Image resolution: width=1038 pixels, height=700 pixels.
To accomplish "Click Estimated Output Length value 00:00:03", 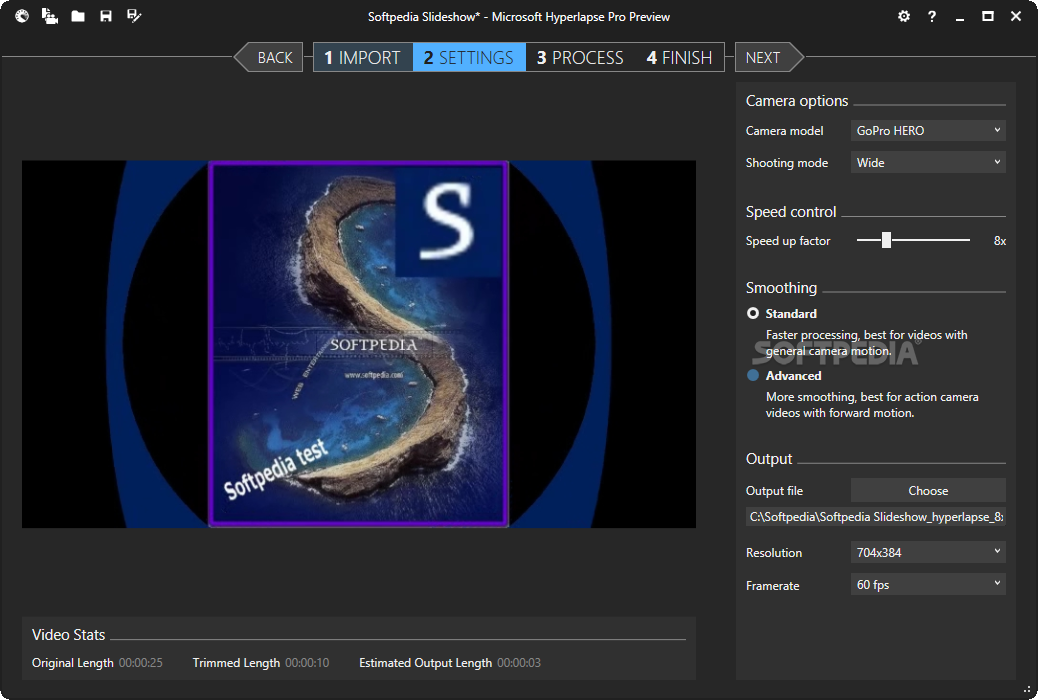I will click(519, 663).
